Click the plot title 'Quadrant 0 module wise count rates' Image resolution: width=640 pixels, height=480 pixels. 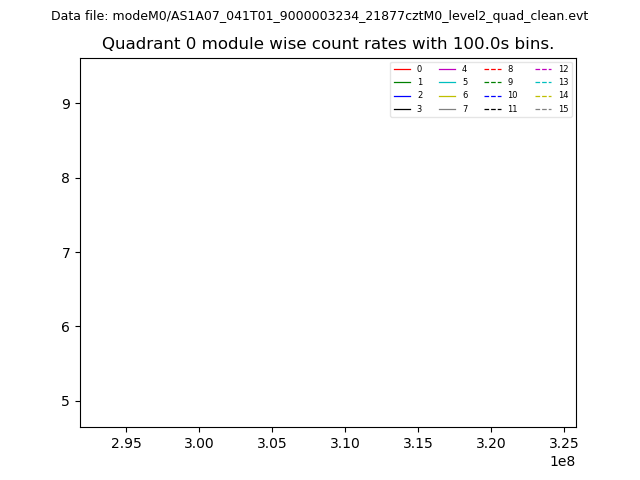pyautogui.click(x=328, y=44)
